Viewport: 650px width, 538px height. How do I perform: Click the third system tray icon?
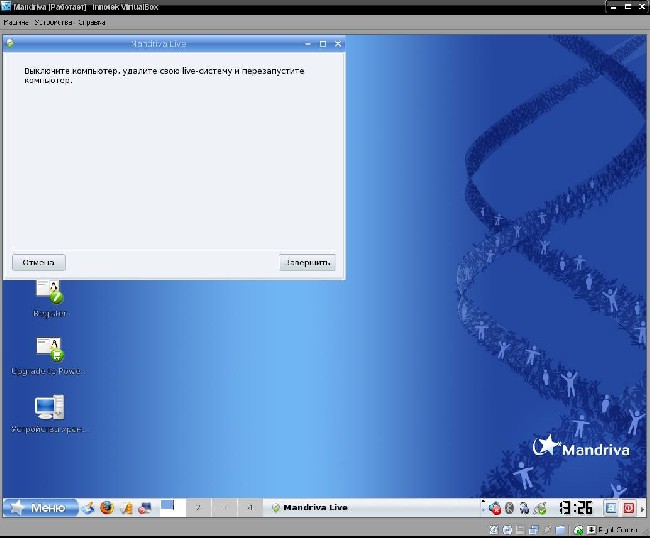pyautogui.click(x=524, y=508)
